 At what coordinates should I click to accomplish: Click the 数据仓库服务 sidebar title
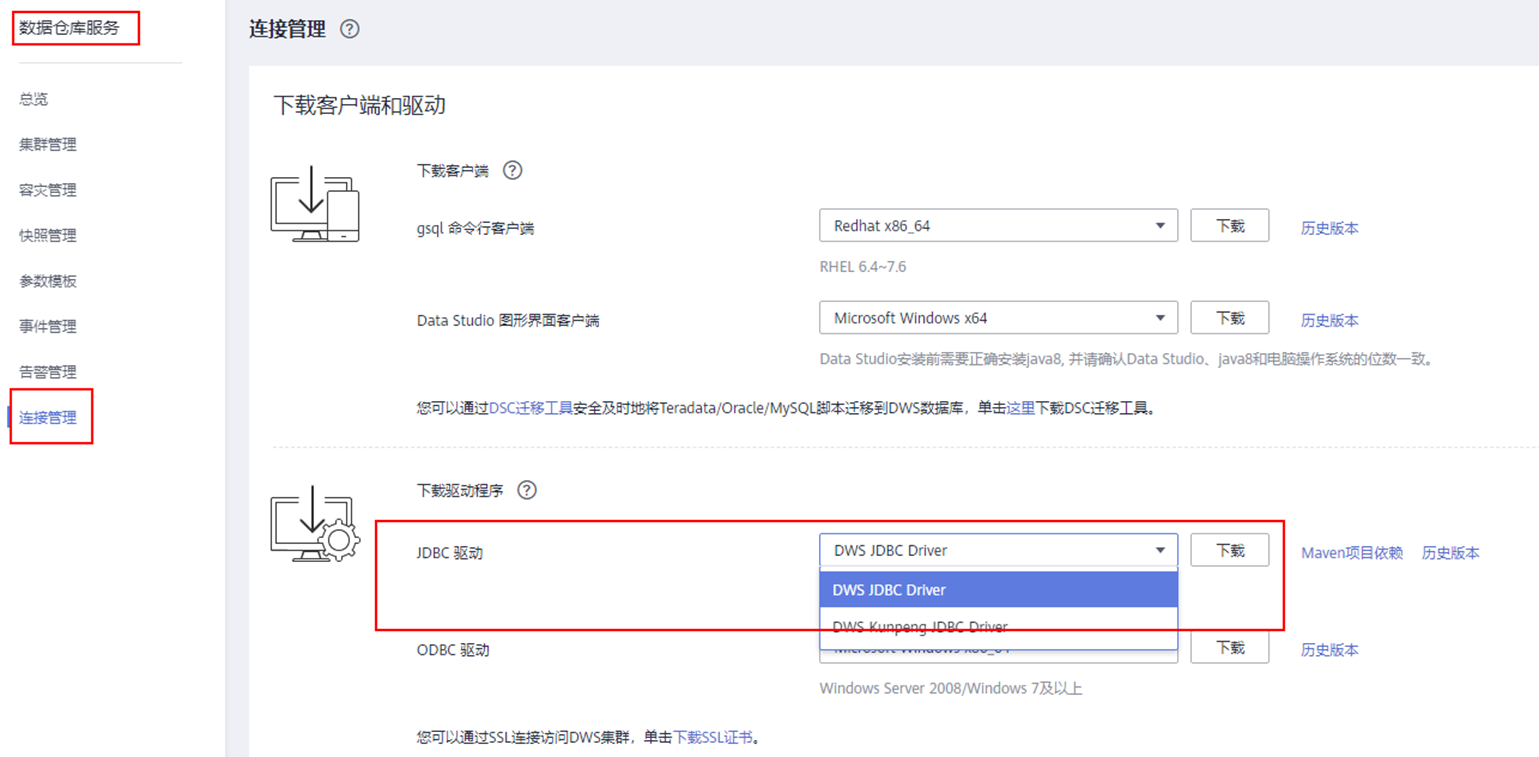pos(69,28)
